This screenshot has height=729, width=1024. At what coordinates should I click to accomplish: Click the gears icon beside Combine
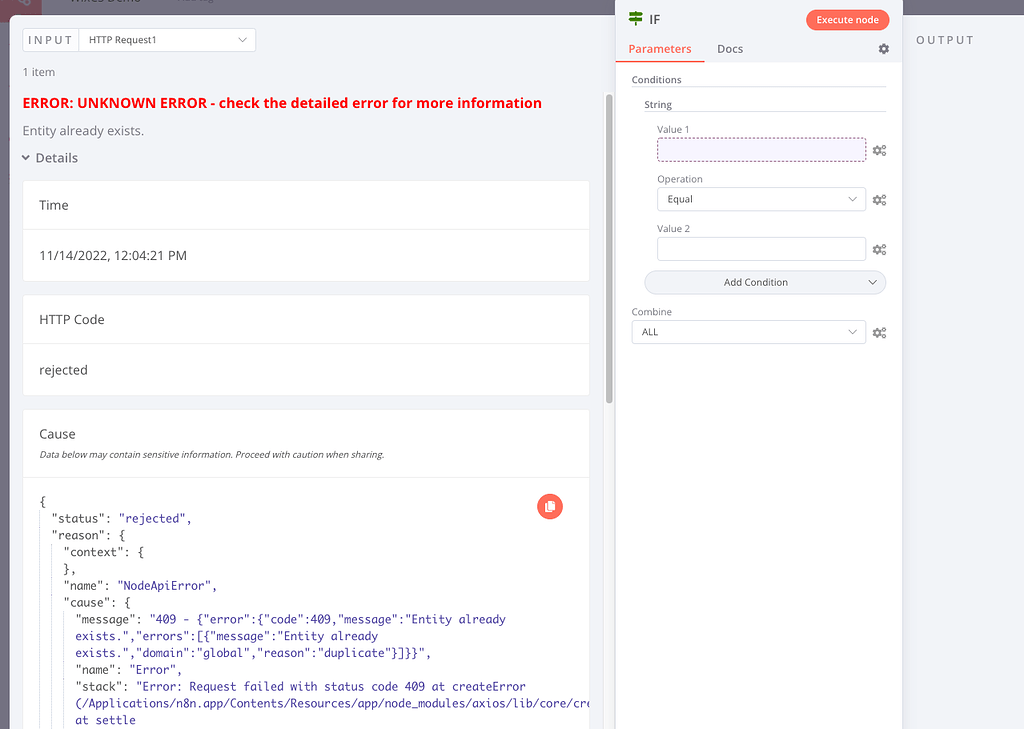point(879,333)
